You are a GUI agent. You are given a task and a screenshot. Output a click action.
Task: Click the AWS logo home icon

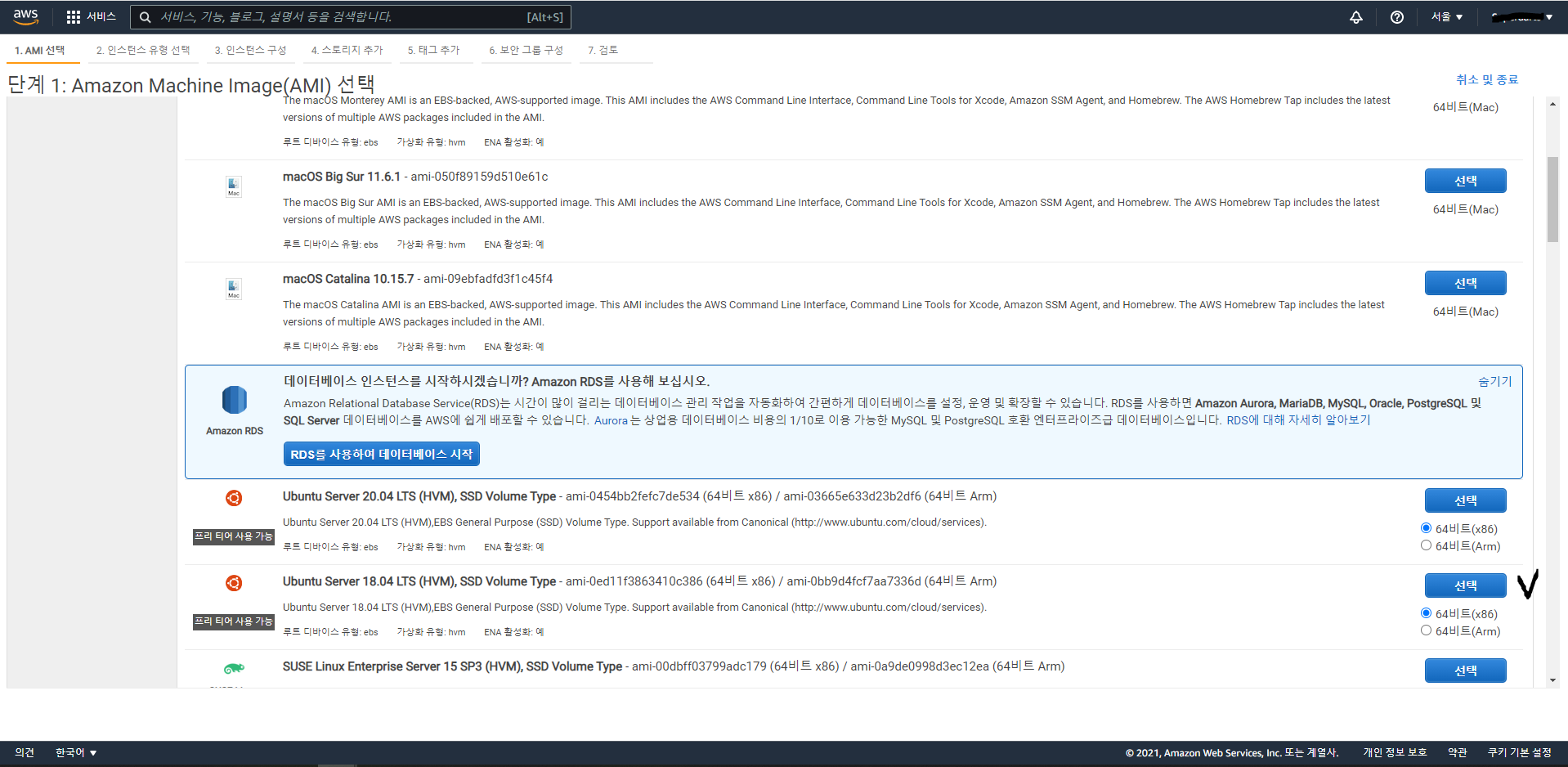(25, 16)
